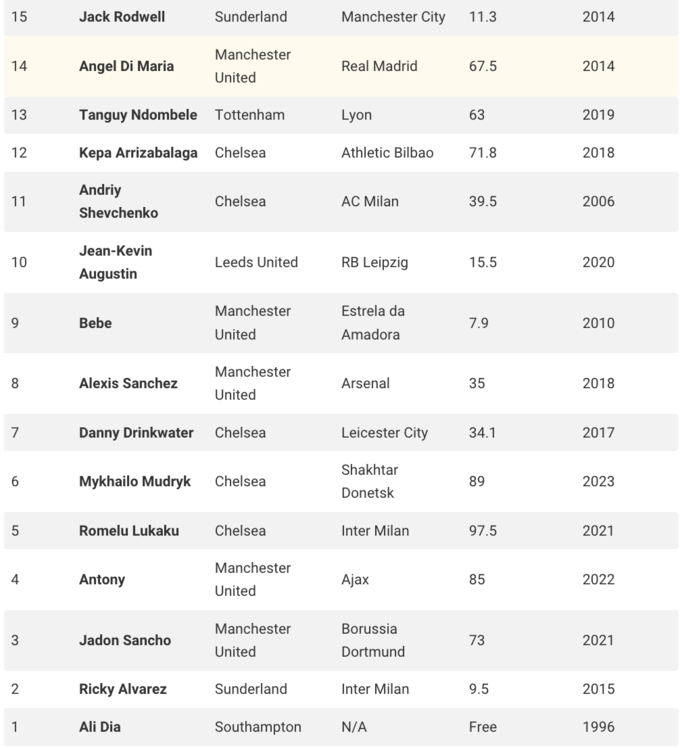This screenshot has height=748, width=680.
Task: Select the Antony player cell
Action: (102, 579)
